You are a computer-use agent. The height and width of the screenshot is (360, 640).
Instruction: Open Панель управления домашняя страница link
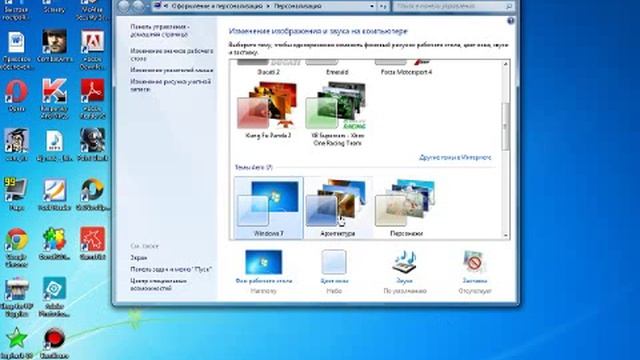(x=160, y=31)
